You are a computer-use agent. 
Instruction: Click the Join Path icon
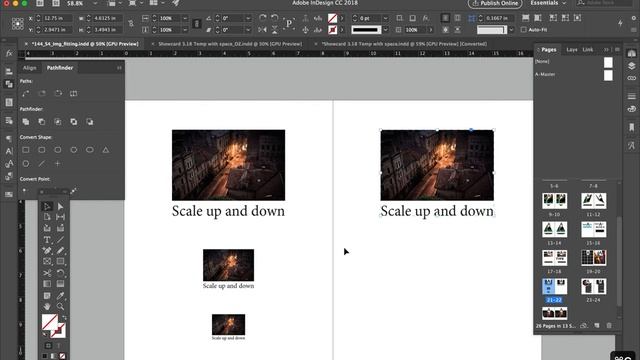(x=26, y=93)
